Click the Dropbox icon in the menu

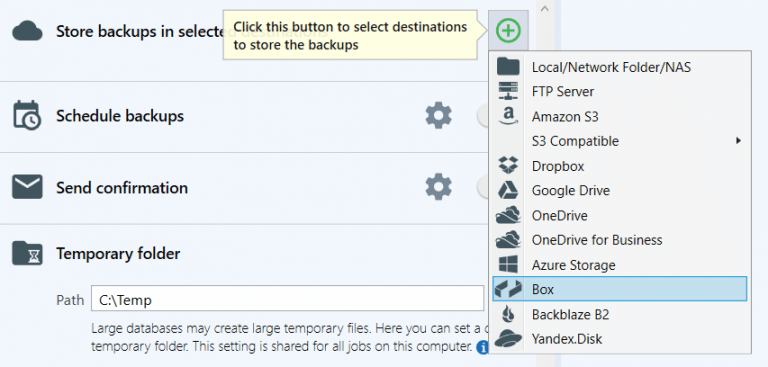point(508,166)
